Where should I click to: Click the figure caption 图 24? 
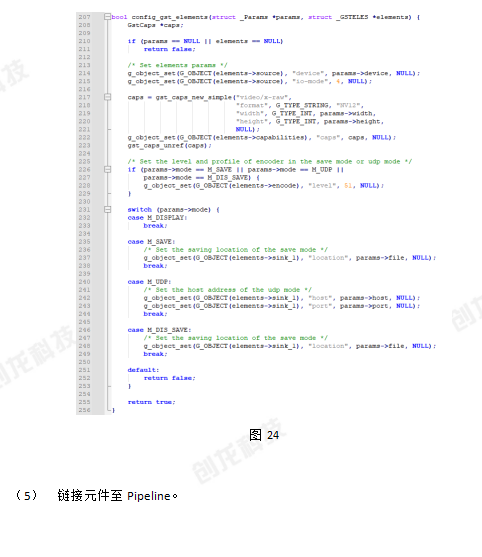point(264,435)
